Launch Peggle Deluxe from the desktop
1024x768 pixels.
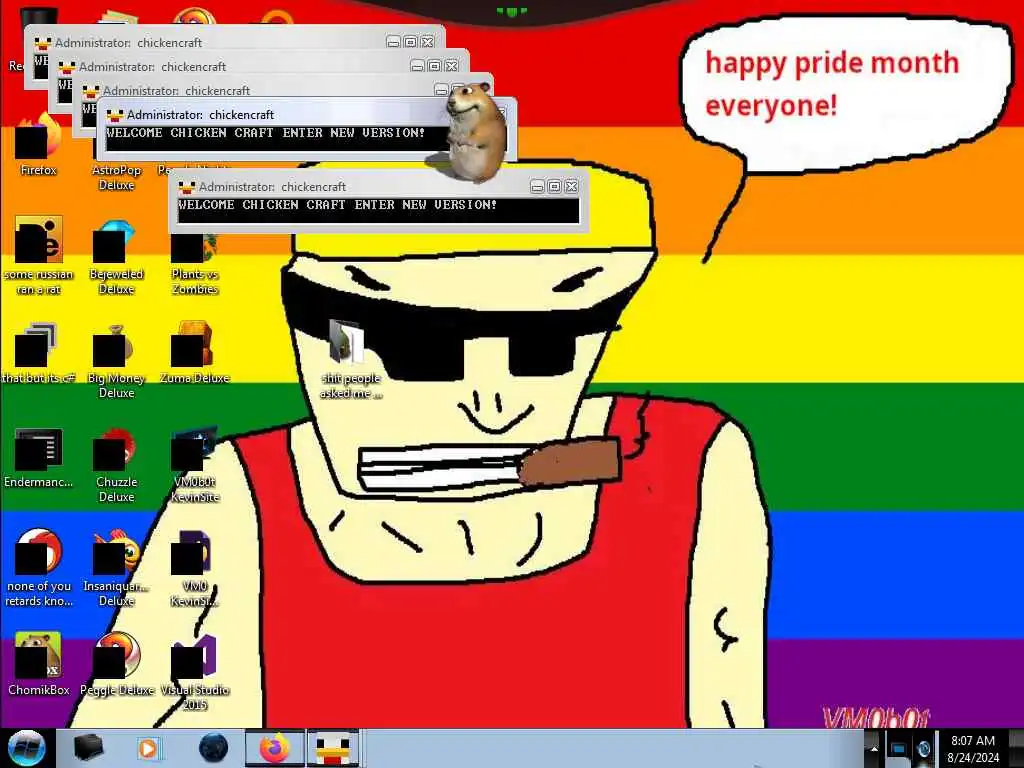point(116,664)
